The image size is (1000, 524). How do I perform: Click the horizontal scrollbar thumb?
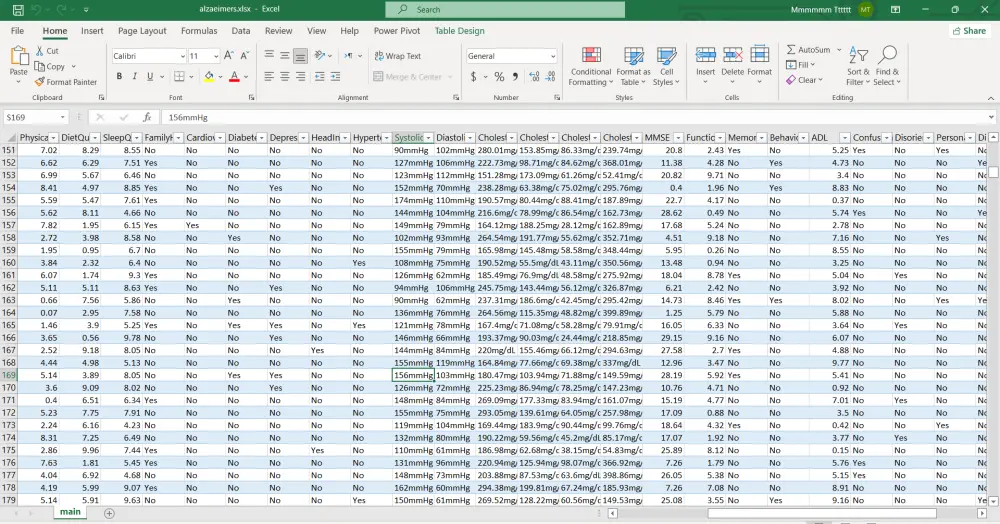[x=821, y=513]
